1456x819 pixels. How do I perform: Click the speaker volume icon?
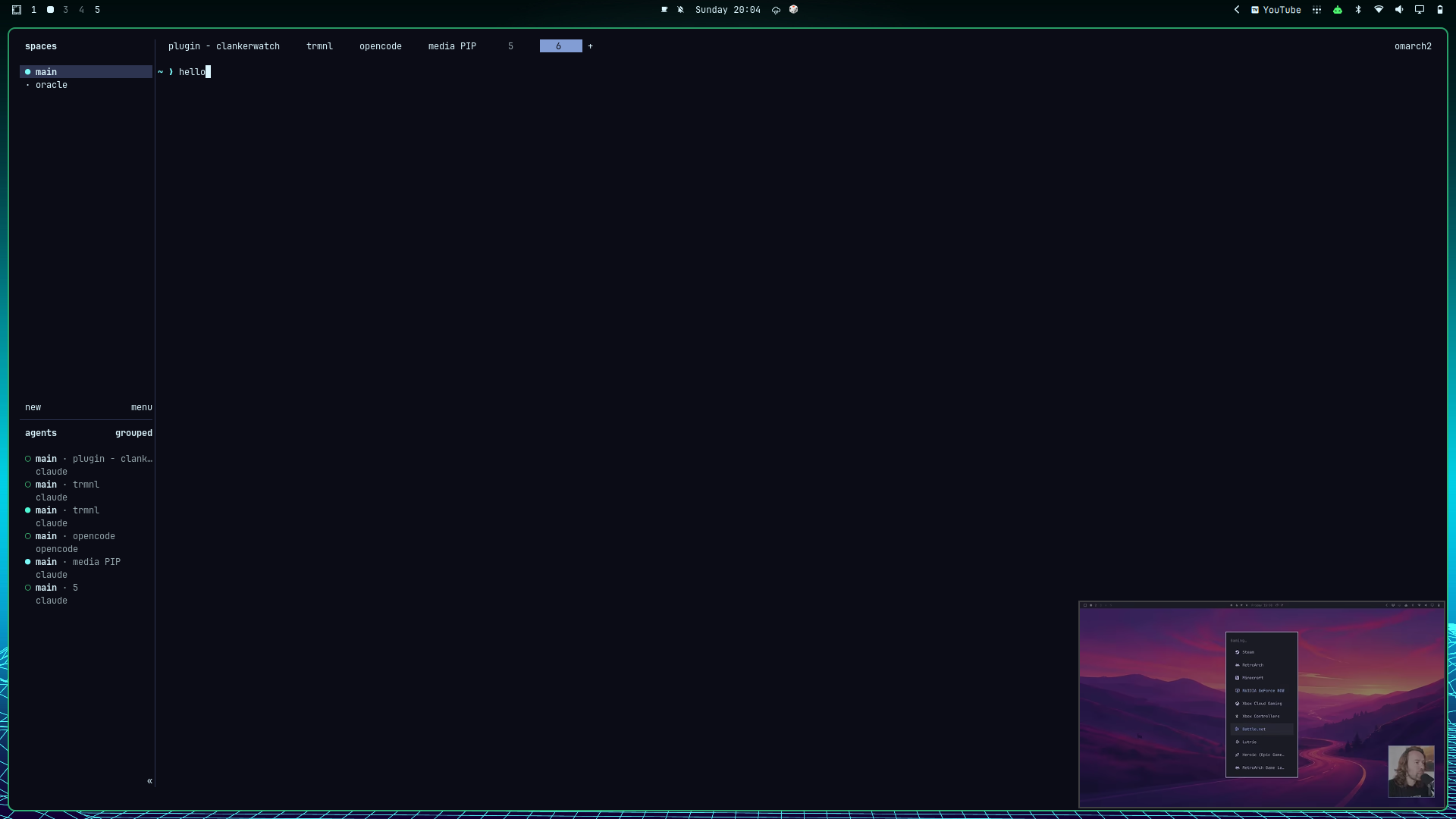pyautogui.click(x=1399, y=10)
